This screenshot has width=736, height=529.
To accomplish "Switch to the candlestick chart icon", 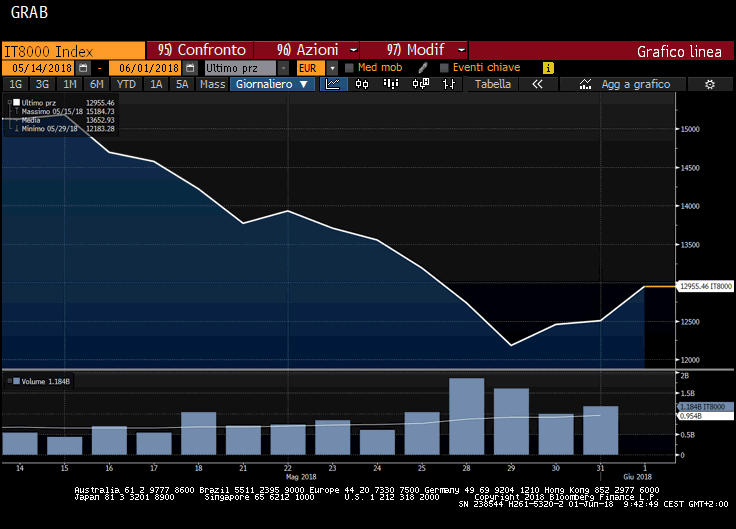I will click(362, 85).
